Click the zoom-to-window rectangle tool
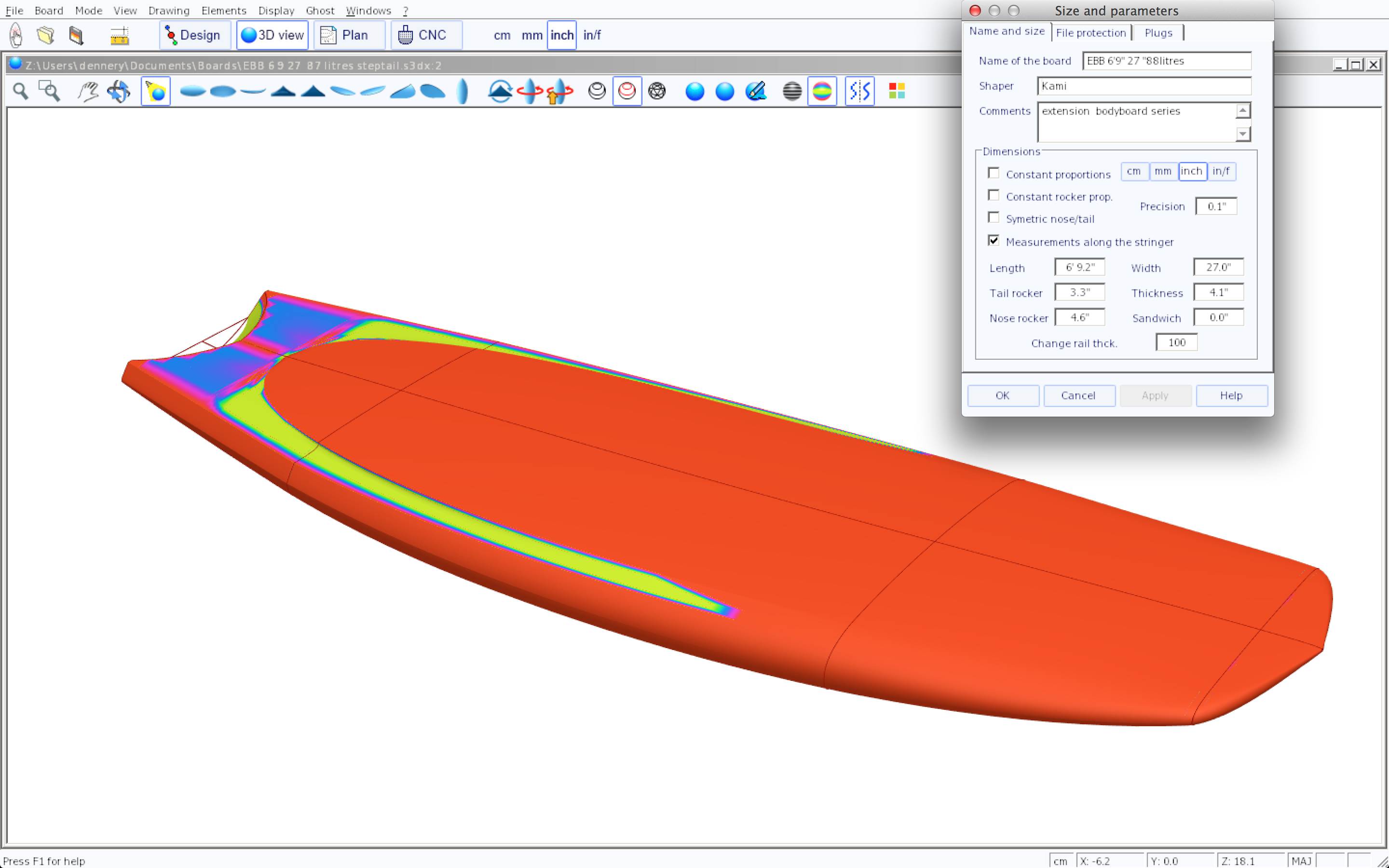The image size is (1389, 868). coord(49,91)
